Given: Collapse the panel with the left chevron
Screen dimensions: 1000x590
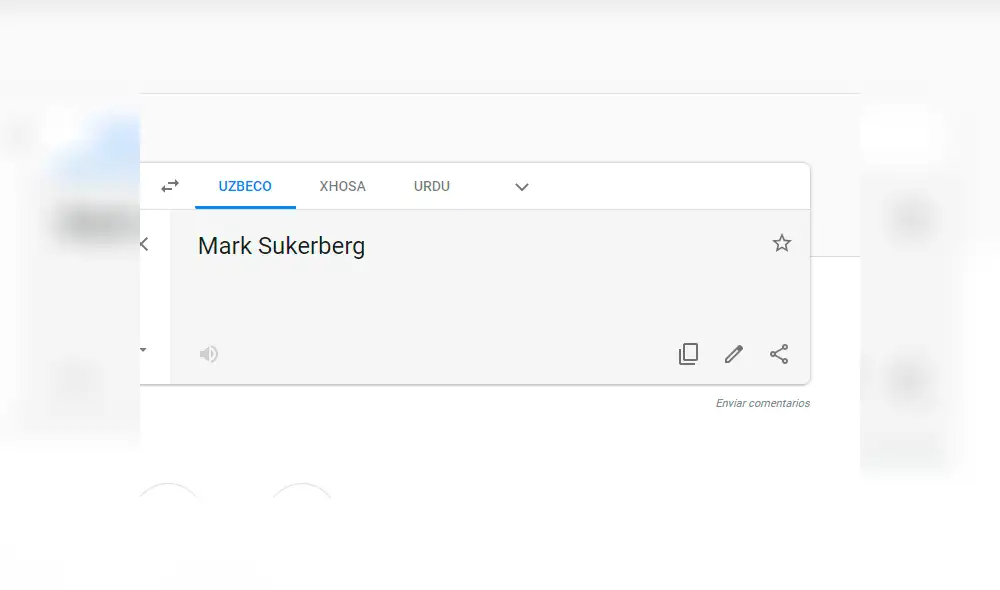Looking at the screenshot, I should coord(143,243).
